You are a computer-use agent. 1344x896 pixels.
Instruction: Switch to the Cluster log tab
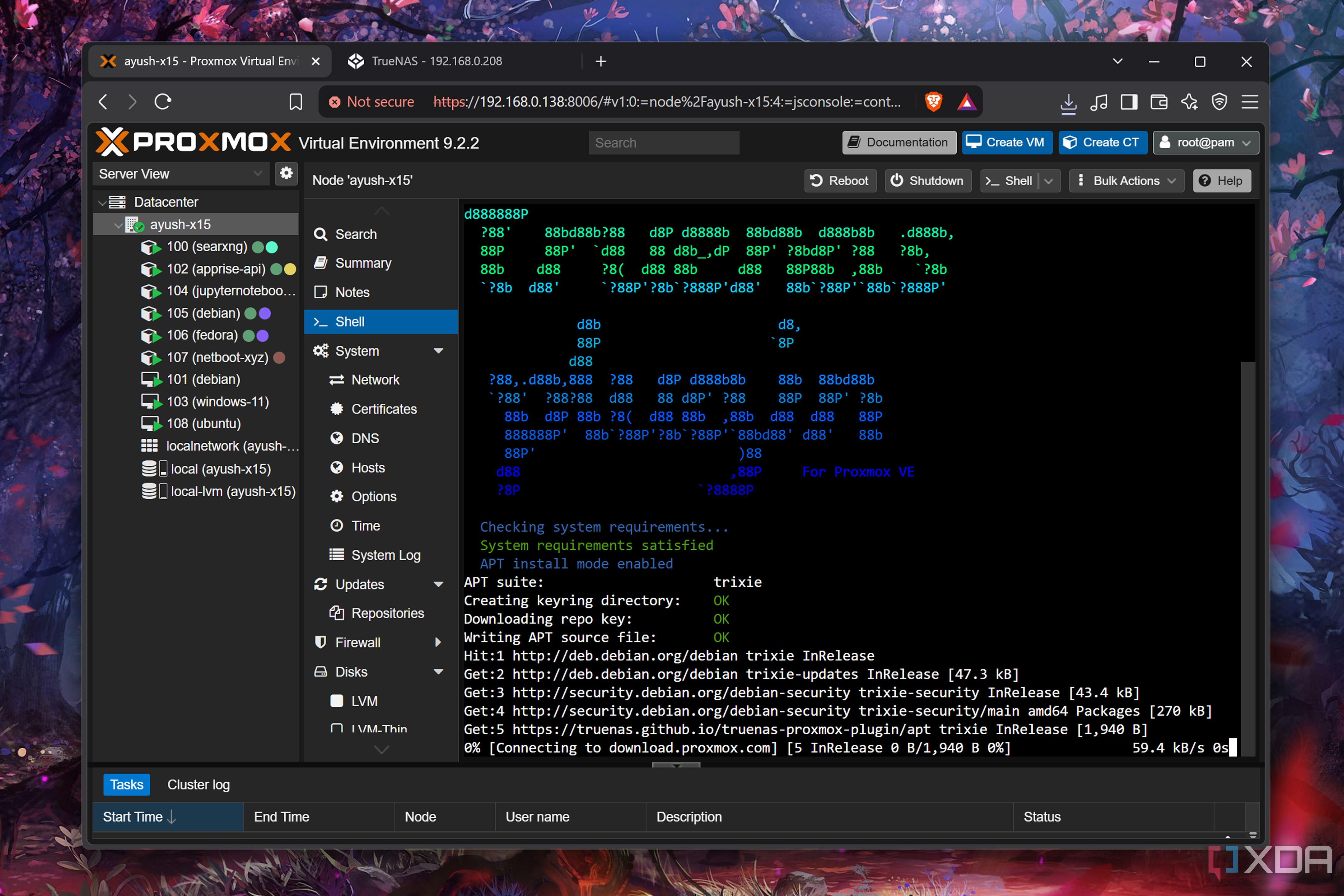(198, 785)
